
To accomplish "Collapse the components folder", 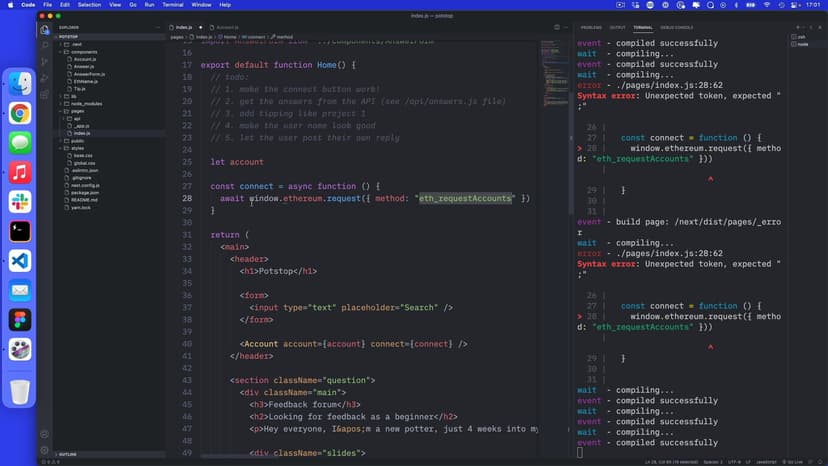I will [x=83, y=51].
